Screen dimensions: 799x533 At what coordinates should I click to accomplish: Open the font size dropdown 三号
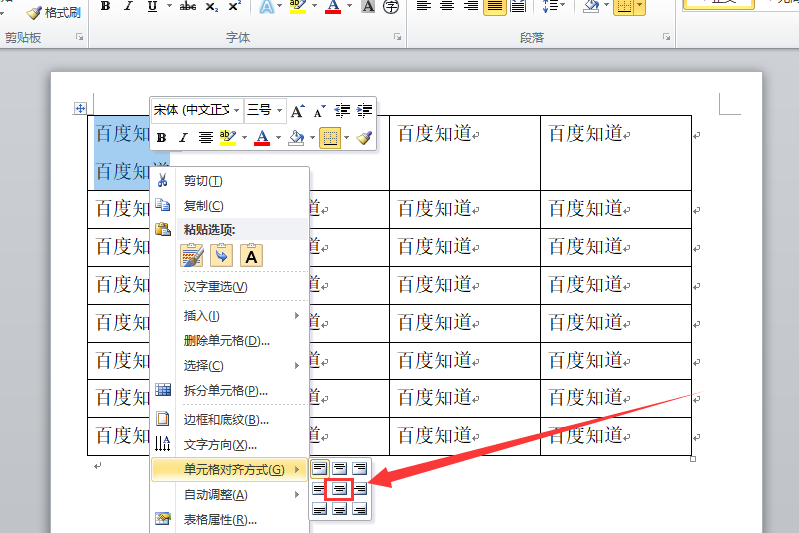click(x=264, y=110)
